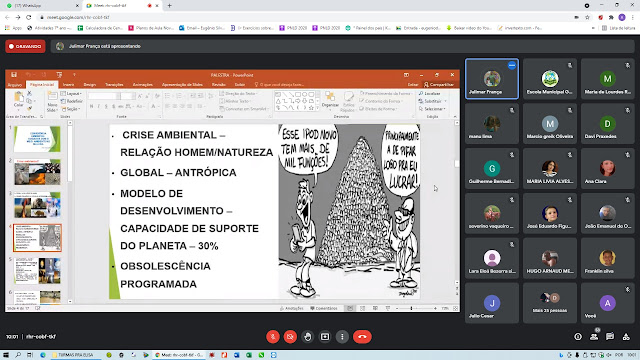Open meeting details info icon

pos(578,337)
